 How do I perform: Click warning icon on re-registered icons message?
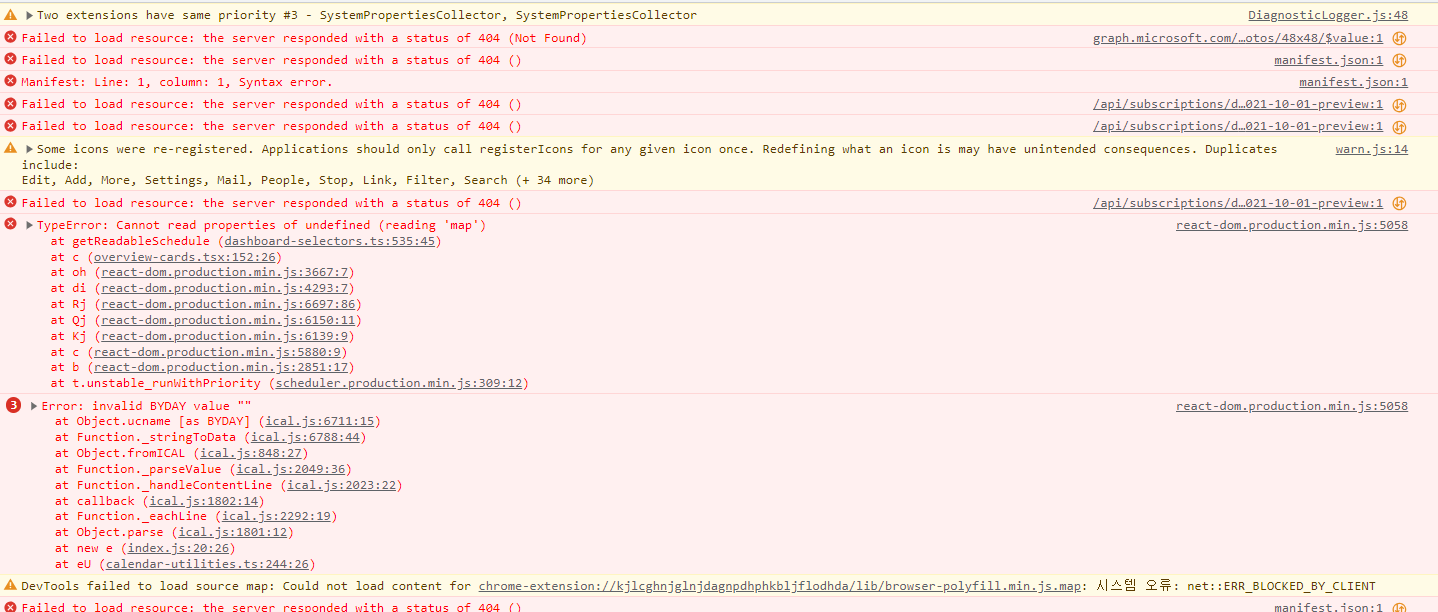pyautogui.click(x=9, y=148)
